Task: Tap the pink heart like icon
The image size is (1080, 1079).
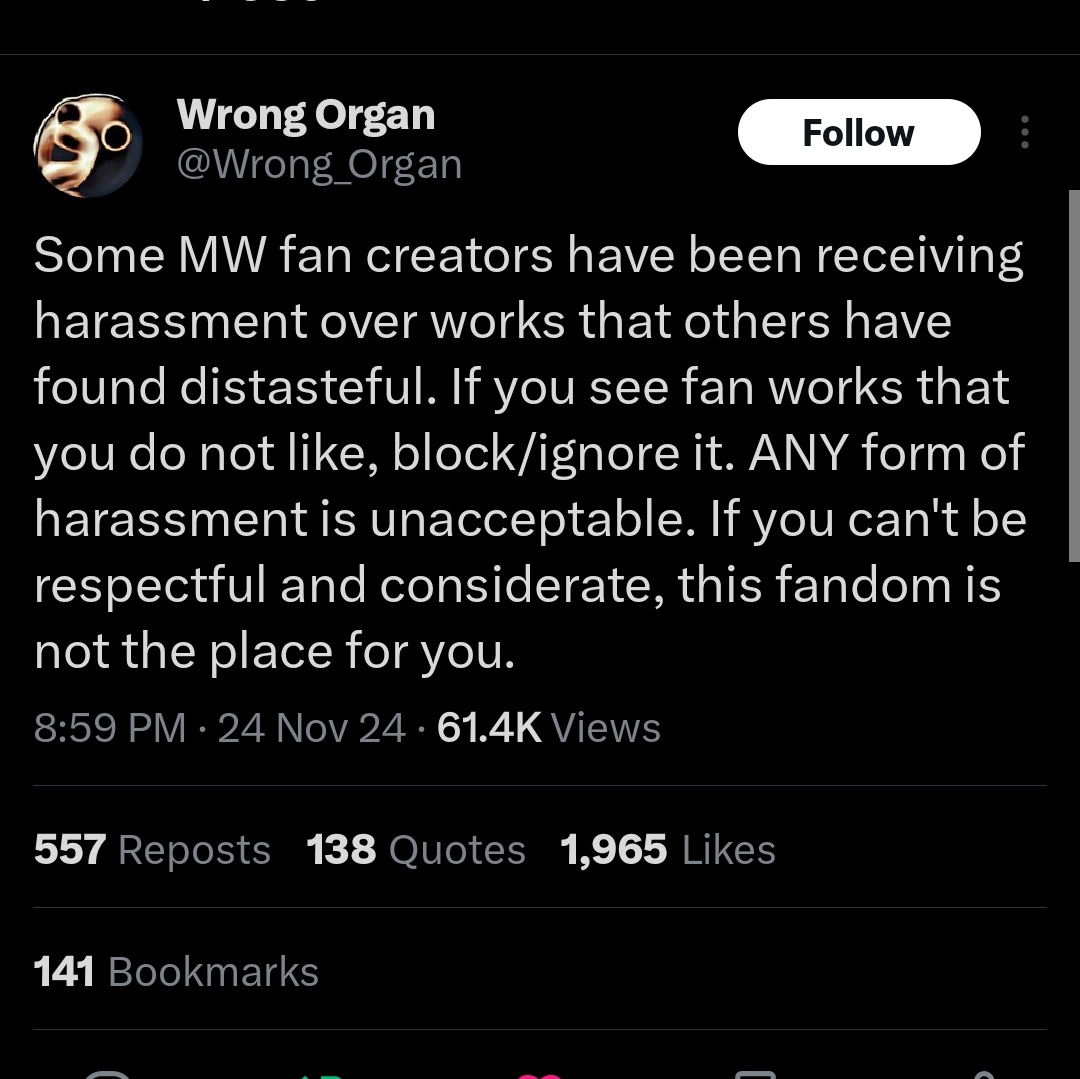Action: tap(539, 1074)
